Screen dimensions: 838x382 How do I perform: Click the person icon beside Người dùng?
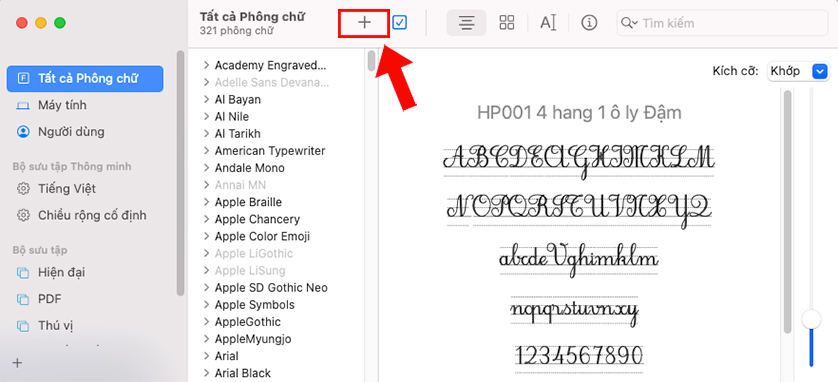coord(23,131)
